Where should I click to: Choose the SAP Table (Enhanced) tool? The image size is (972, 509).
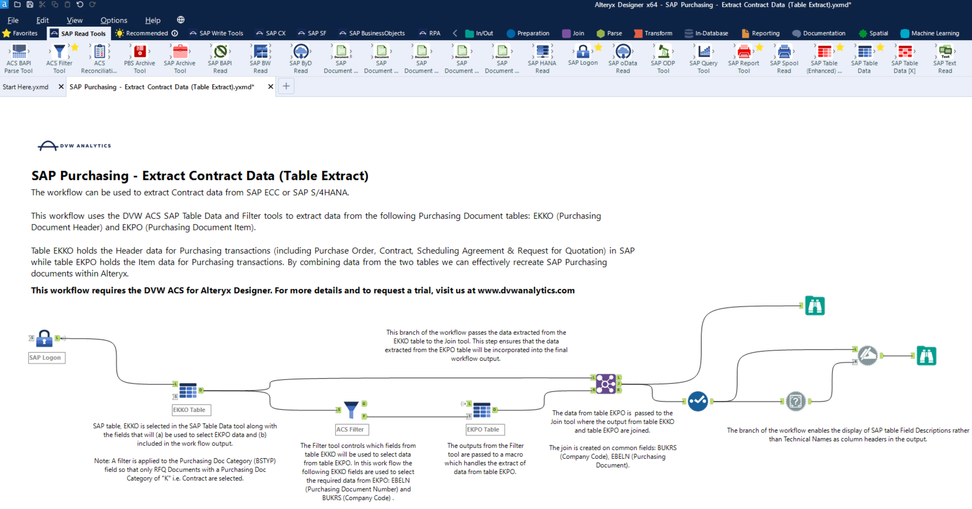(824, 59)
